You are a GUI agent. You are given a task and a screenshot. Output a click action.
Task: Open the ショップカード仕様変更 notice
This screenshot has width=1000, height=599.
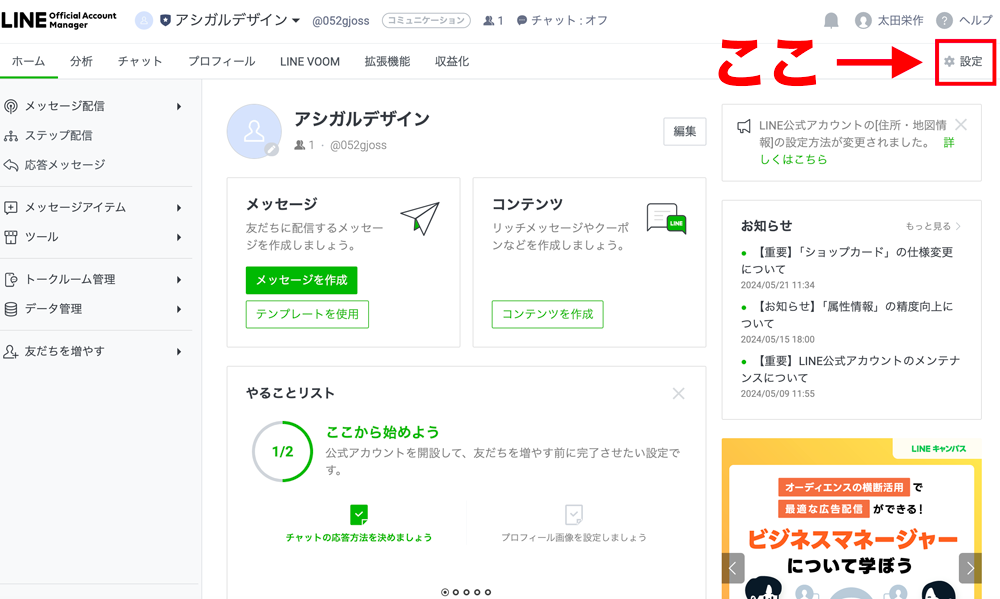click(x=847, y=260)
